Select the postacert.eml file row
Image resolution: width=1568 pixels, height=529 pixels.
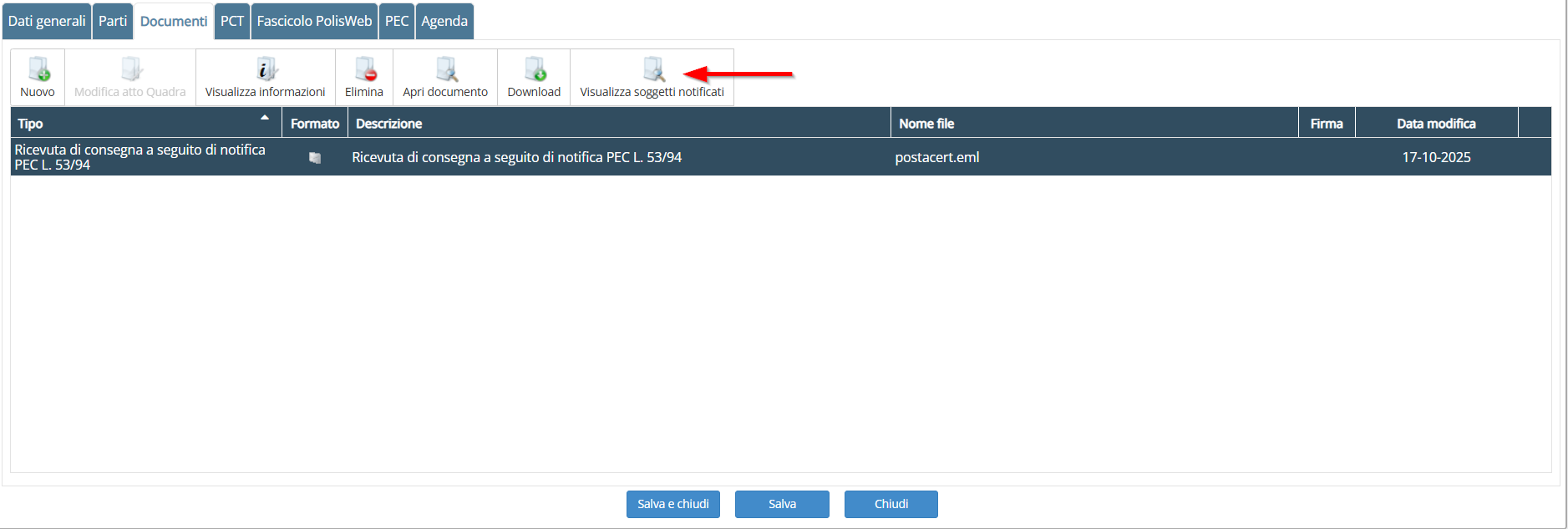[x=936, y=157]
